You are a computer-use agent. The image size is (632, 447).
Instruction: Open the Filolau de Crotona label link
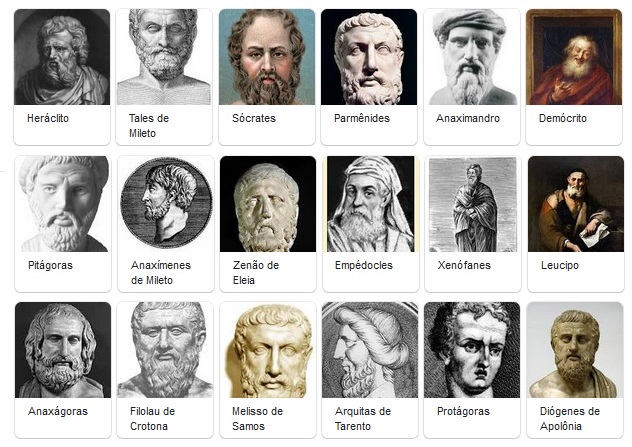152,419
